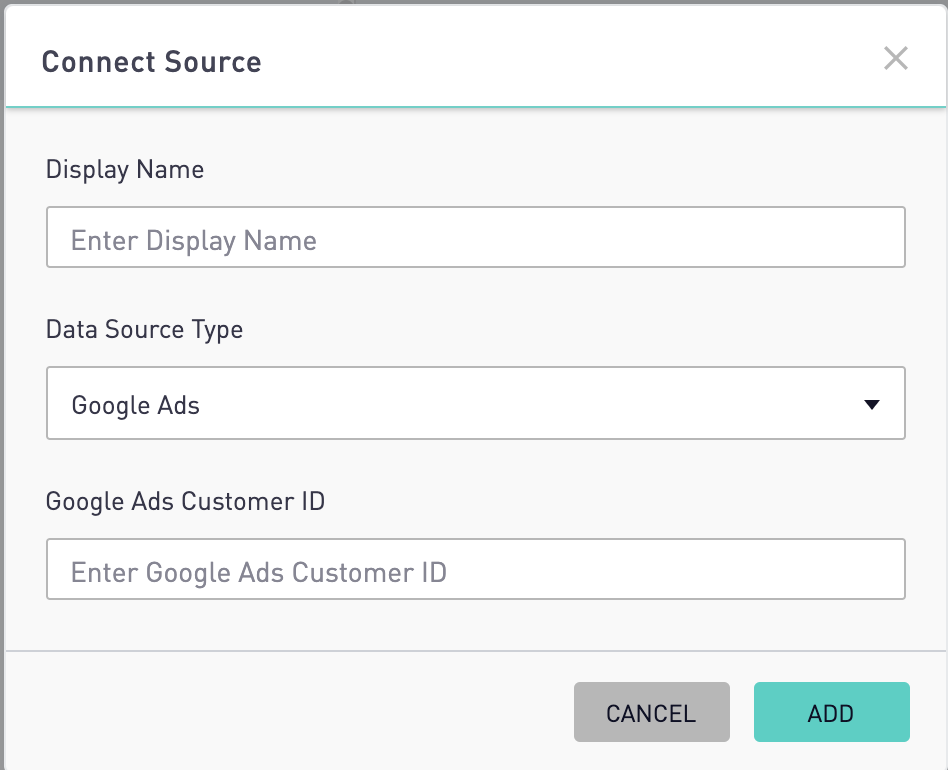This screenshot has height=770, width=948.
Task: Click the Display Name field label
Action: tap(125, 170)
